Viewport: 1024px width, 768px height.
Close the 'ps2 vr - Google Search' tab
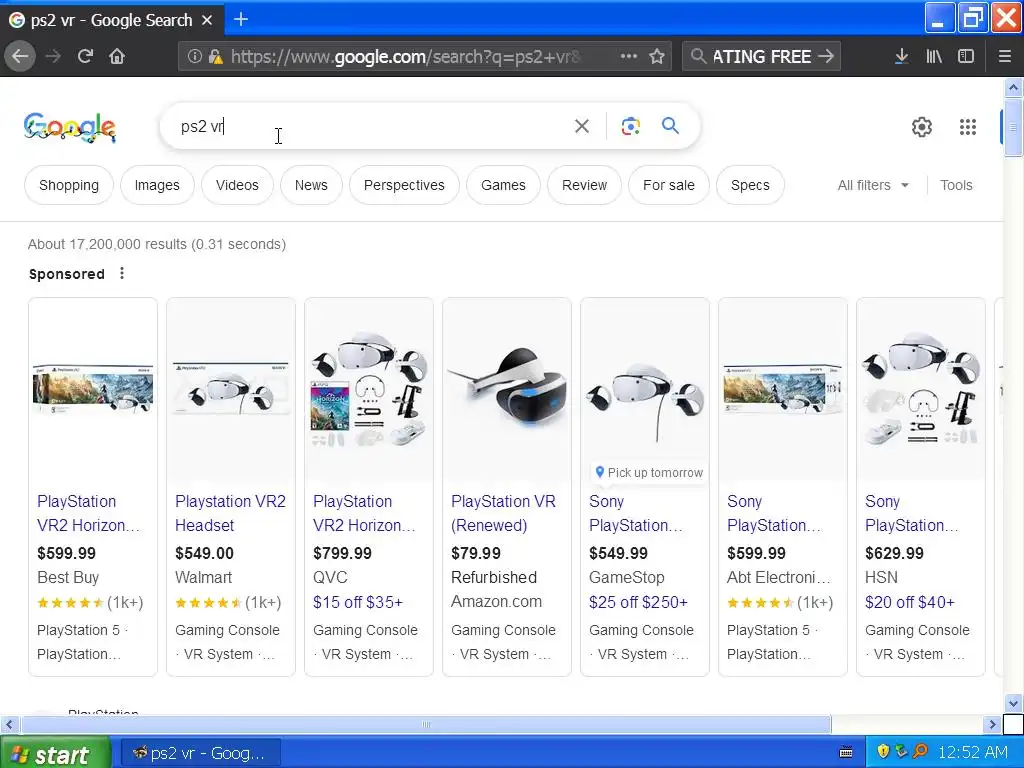(207, 20)
